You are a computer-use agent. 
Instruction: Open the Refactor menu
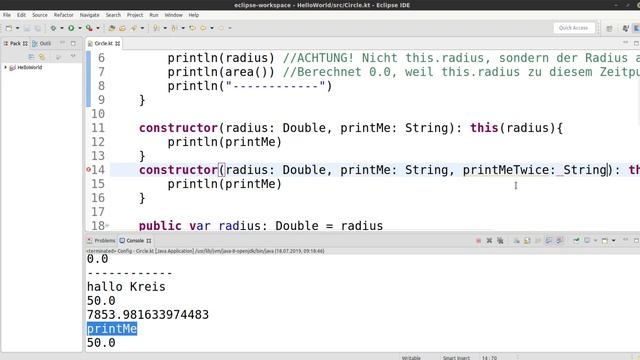pos(64,15)
